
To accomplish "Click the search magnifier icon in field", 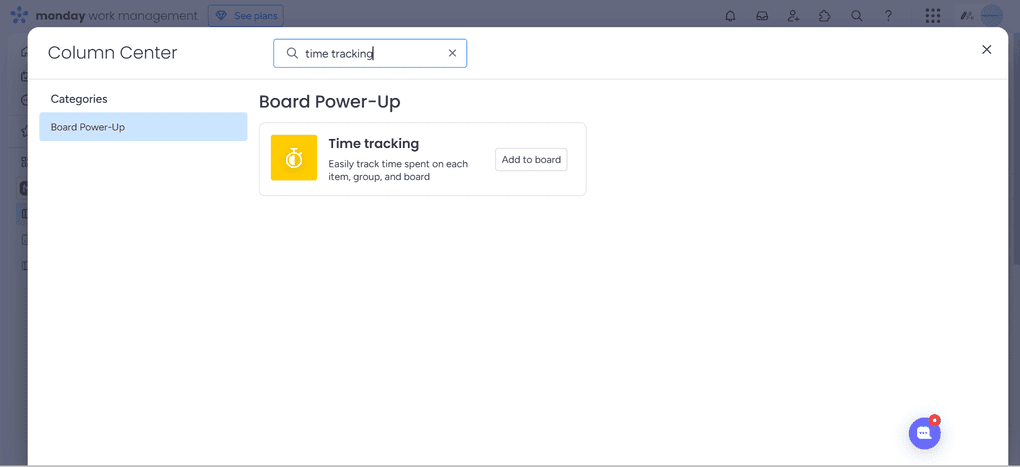I will pos(292,53).
